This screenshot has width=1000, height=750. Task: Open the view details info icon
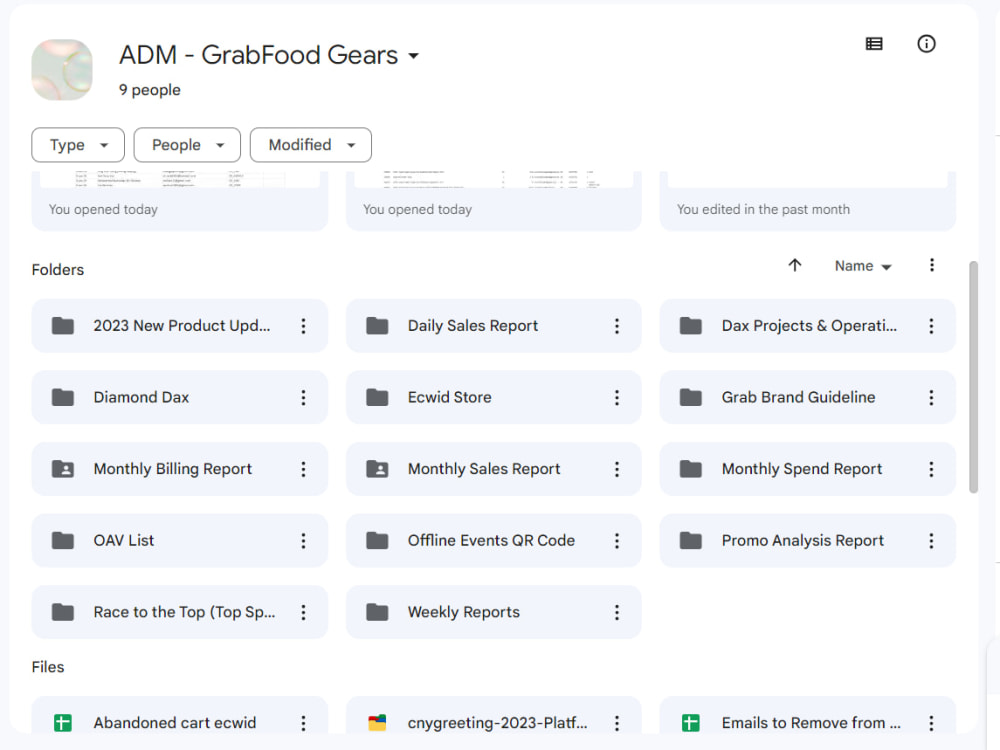pos(926,43)
